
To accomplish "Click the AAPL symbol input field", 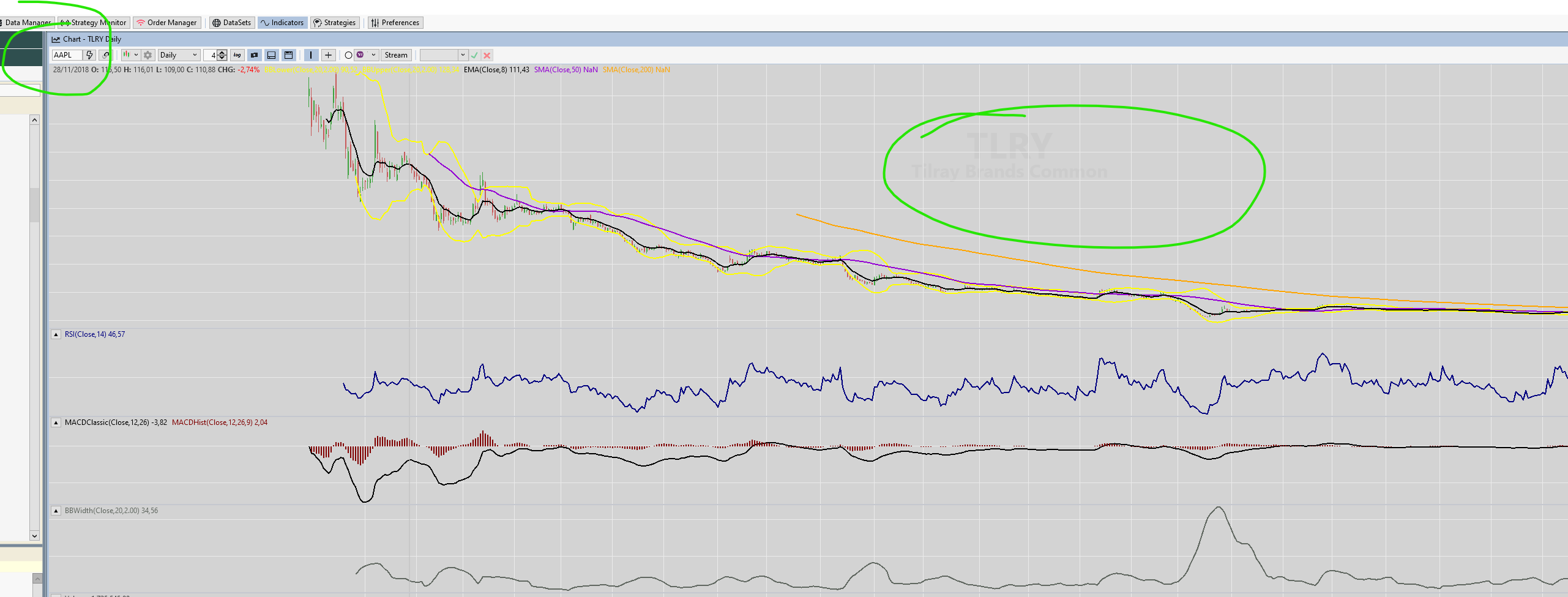I will tap(66, 55).
